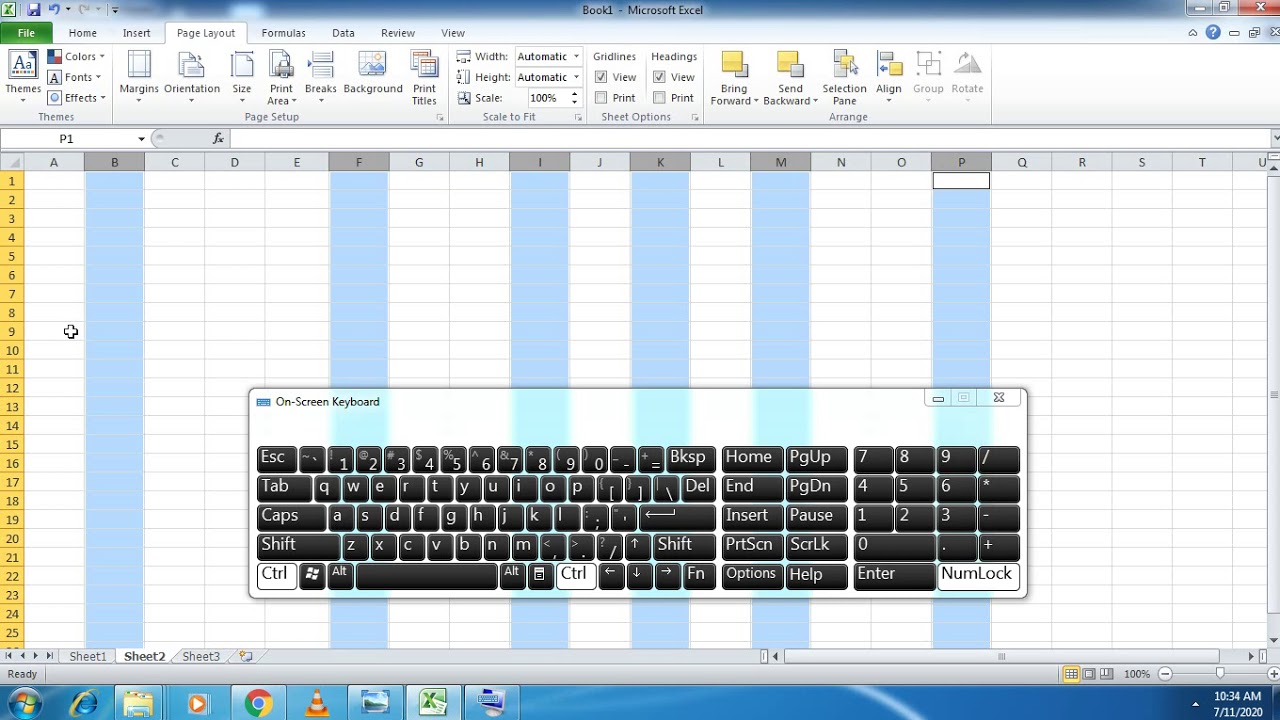This screenshot has height=720, width=1280.
Task: Click the Options key on On-Screen Keyboard
Action: pyautogui.click(x=752, y=576)
